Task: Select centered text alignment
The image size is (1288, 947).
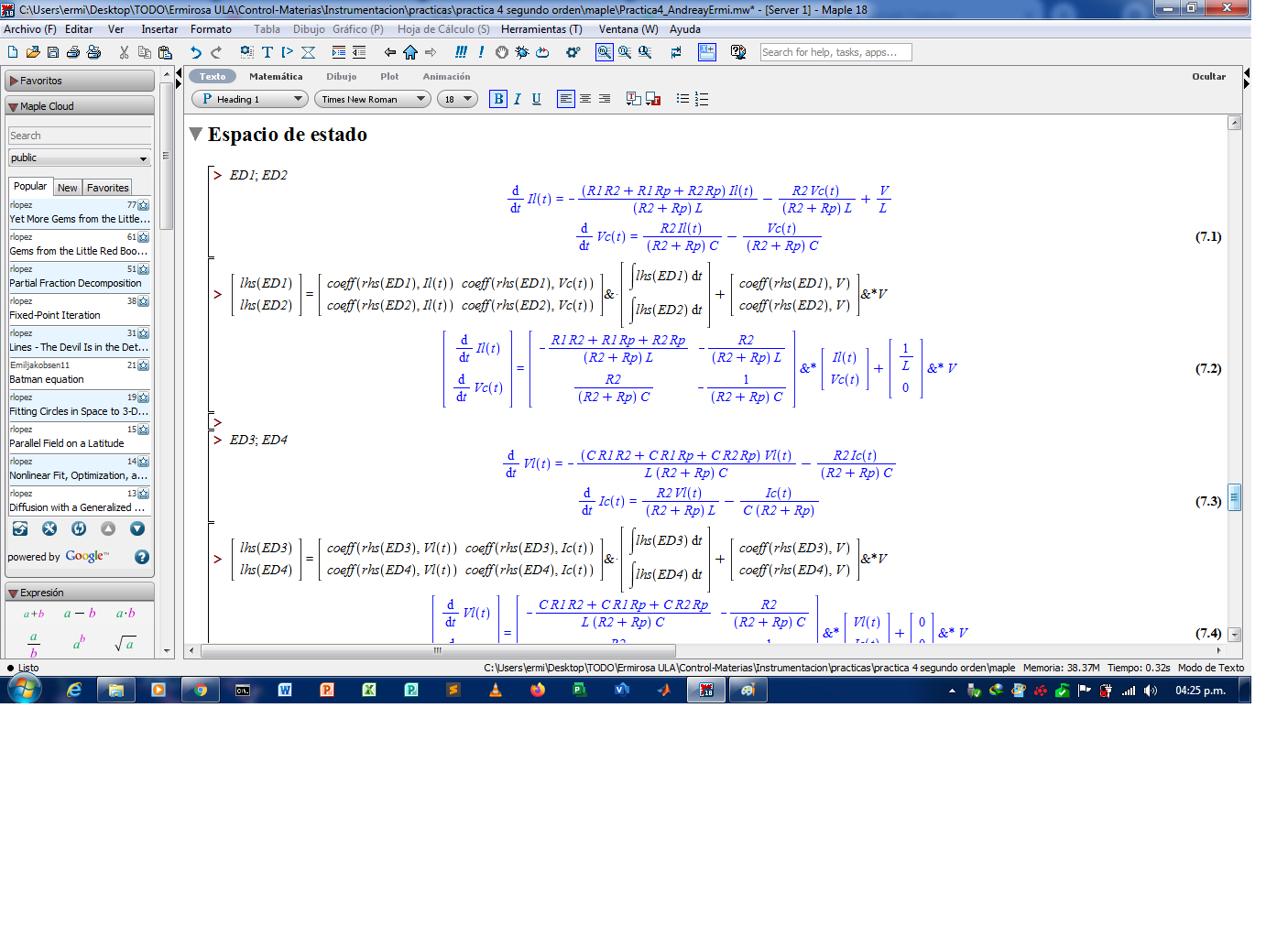Action: pos(584,98)
